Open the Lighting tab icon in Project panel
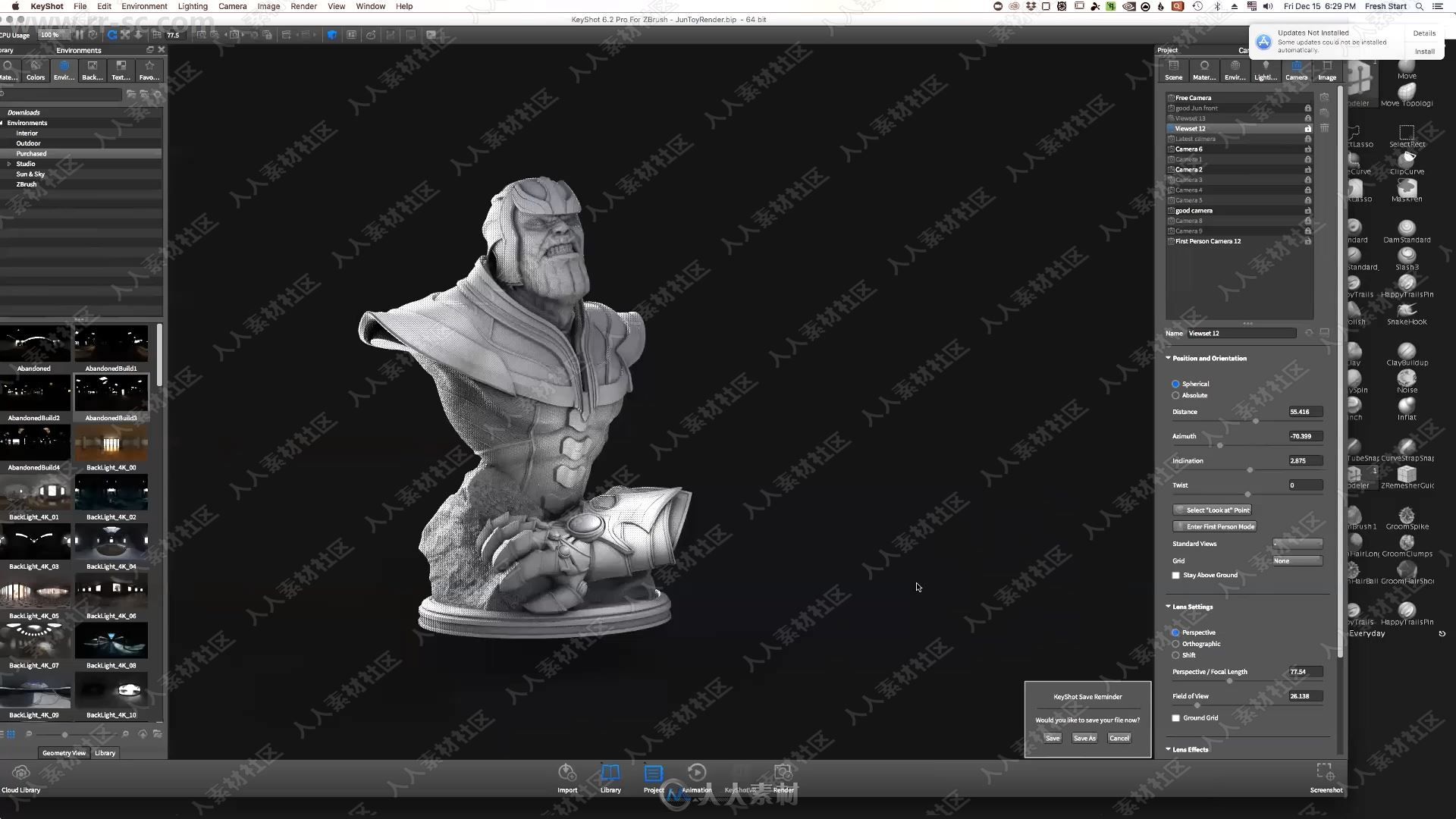Viewport: 1456px width, 819px height. click(1265, 71)
